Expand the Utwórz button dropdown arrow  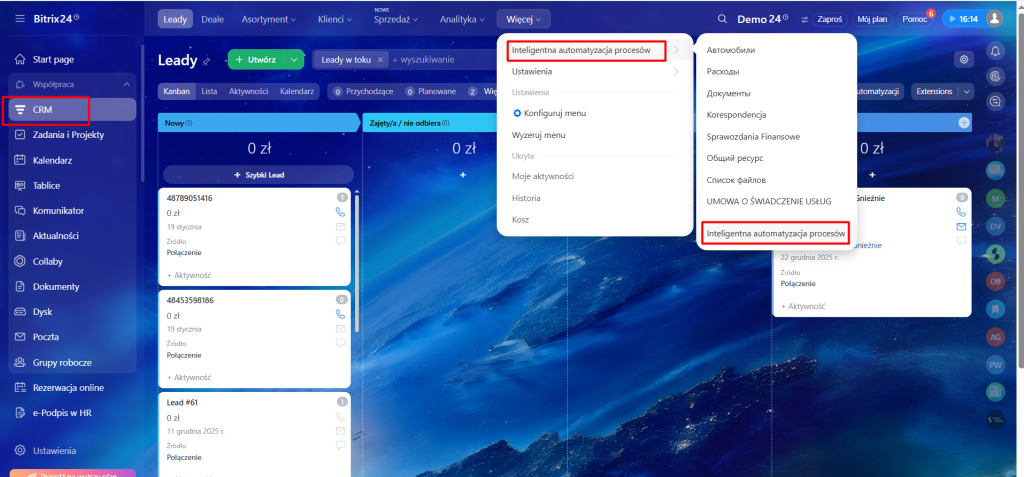(x=294, y=60)
